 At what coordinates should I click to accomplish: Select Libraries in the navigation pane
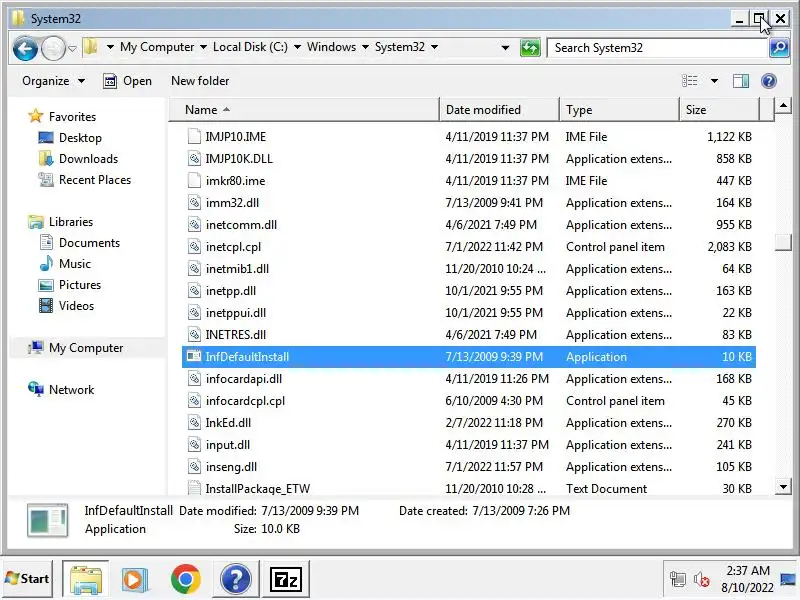pyautogui.click(x=61, y=222)
